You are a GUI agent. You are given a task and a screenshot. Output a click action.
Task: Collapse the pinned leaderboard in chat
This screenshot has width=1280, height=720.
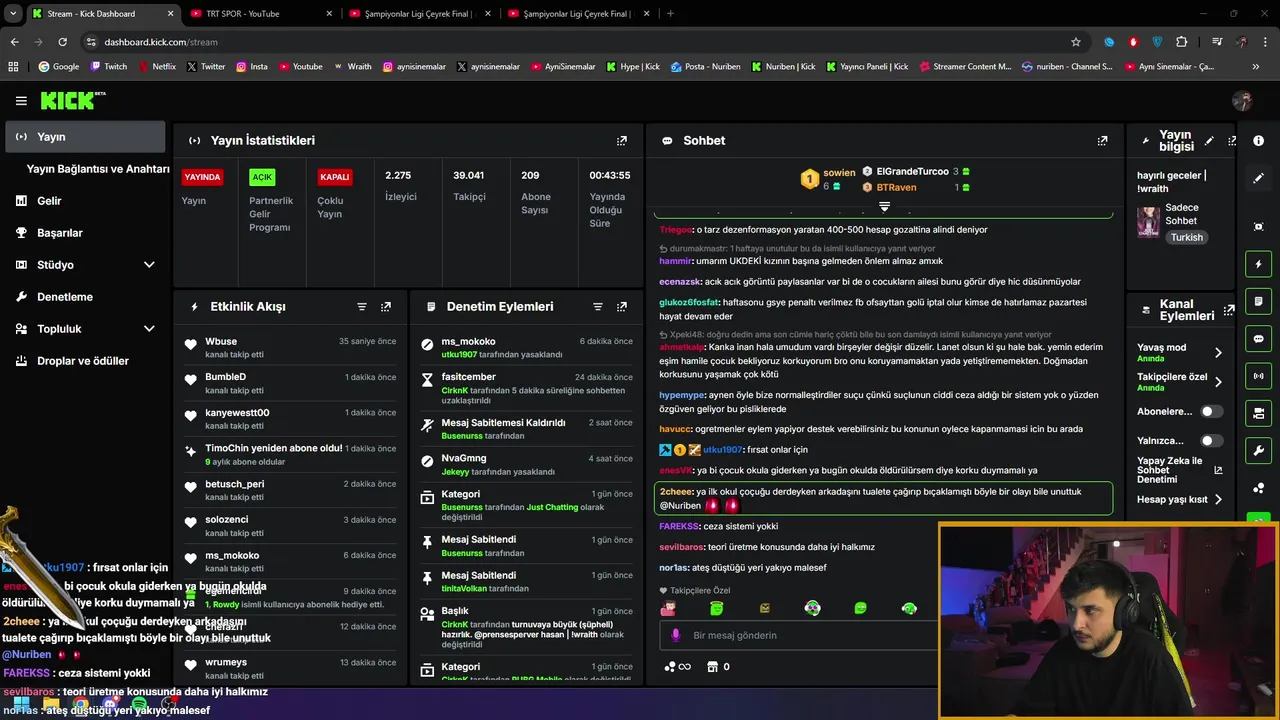pyautogui.click(x=884, y=206)
